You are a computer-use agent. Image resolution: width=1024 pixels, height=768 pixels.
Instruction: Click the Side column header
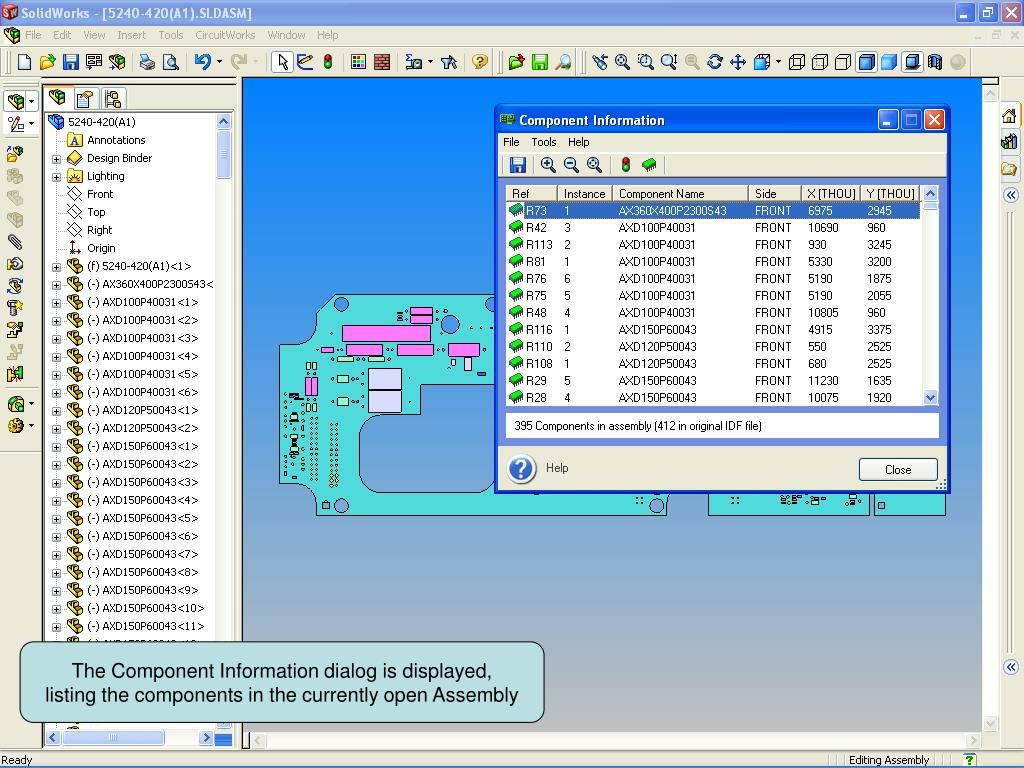(775, 194)
